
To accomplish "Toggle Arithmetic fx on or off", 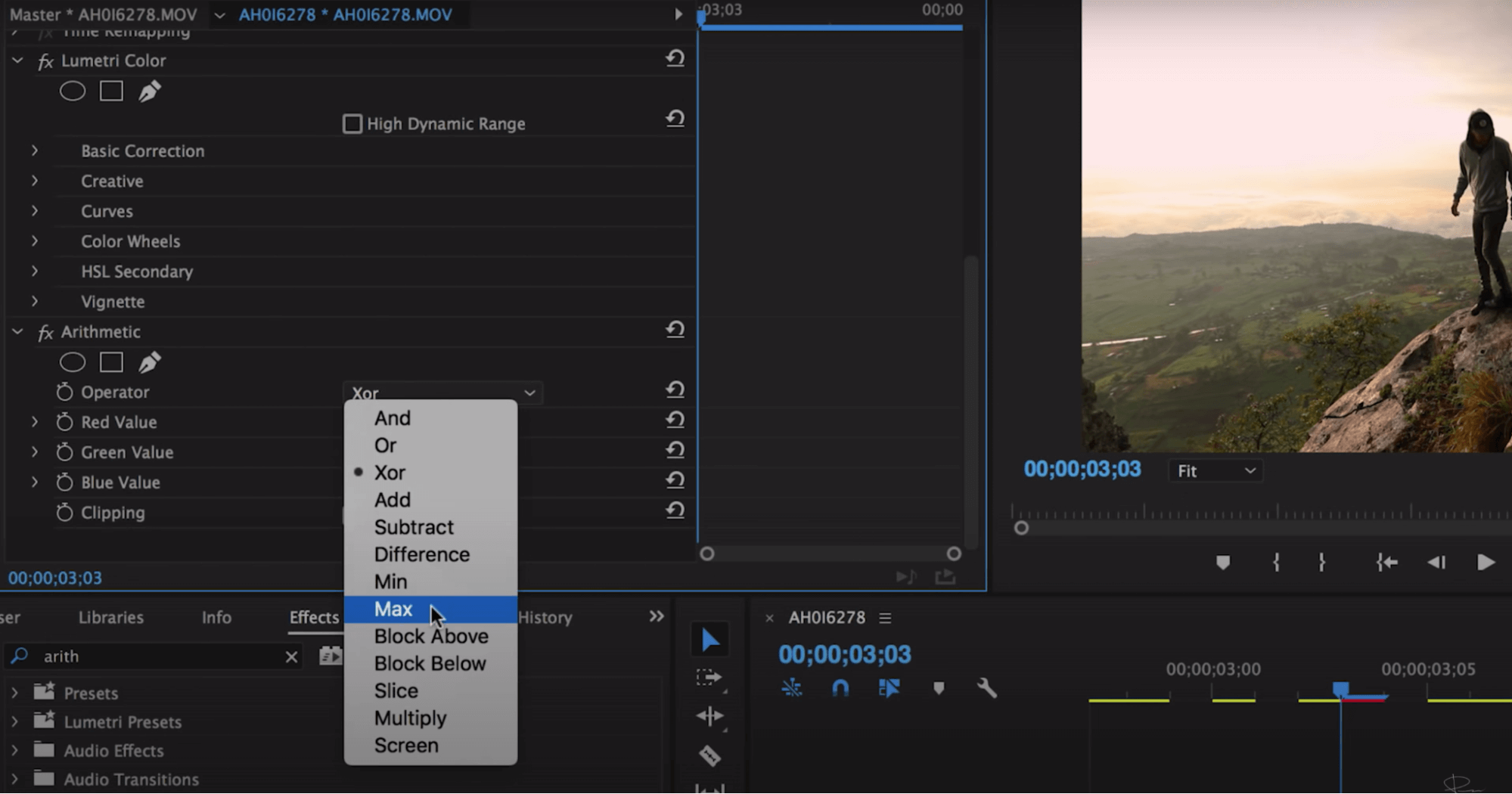I will coord(45,332).
